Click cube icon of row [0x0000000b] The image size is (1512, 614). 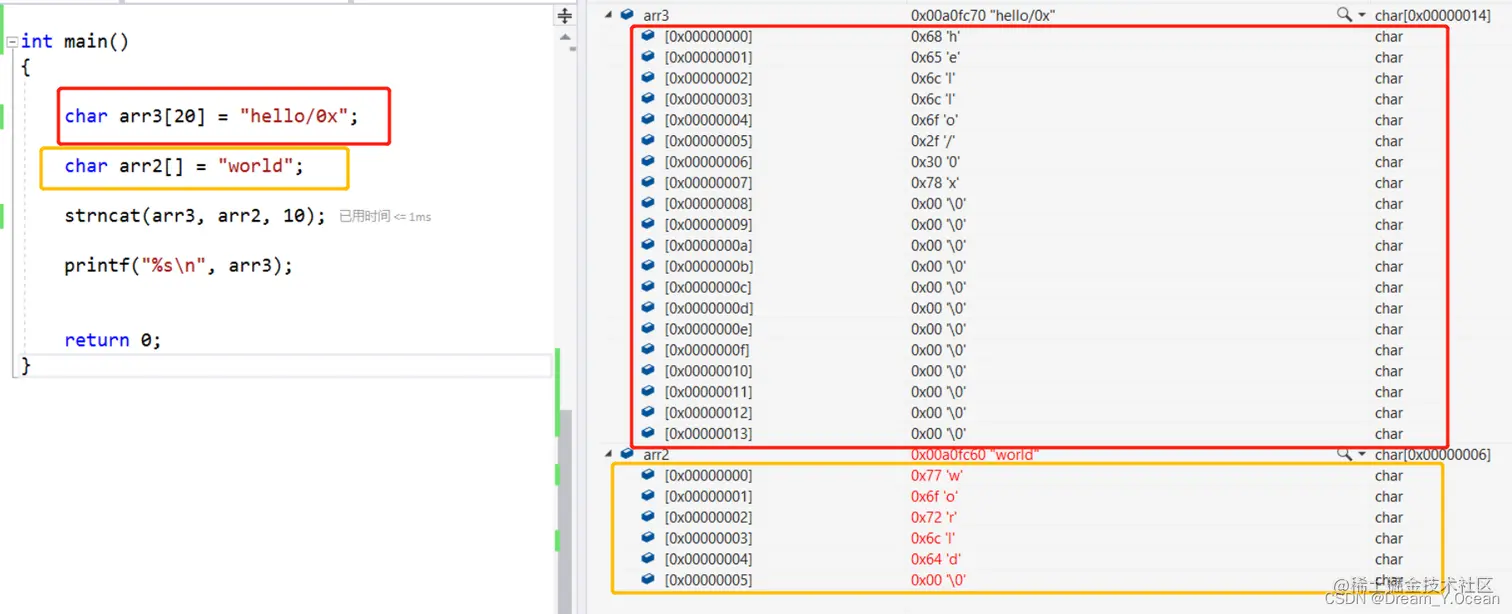[648, 266]
